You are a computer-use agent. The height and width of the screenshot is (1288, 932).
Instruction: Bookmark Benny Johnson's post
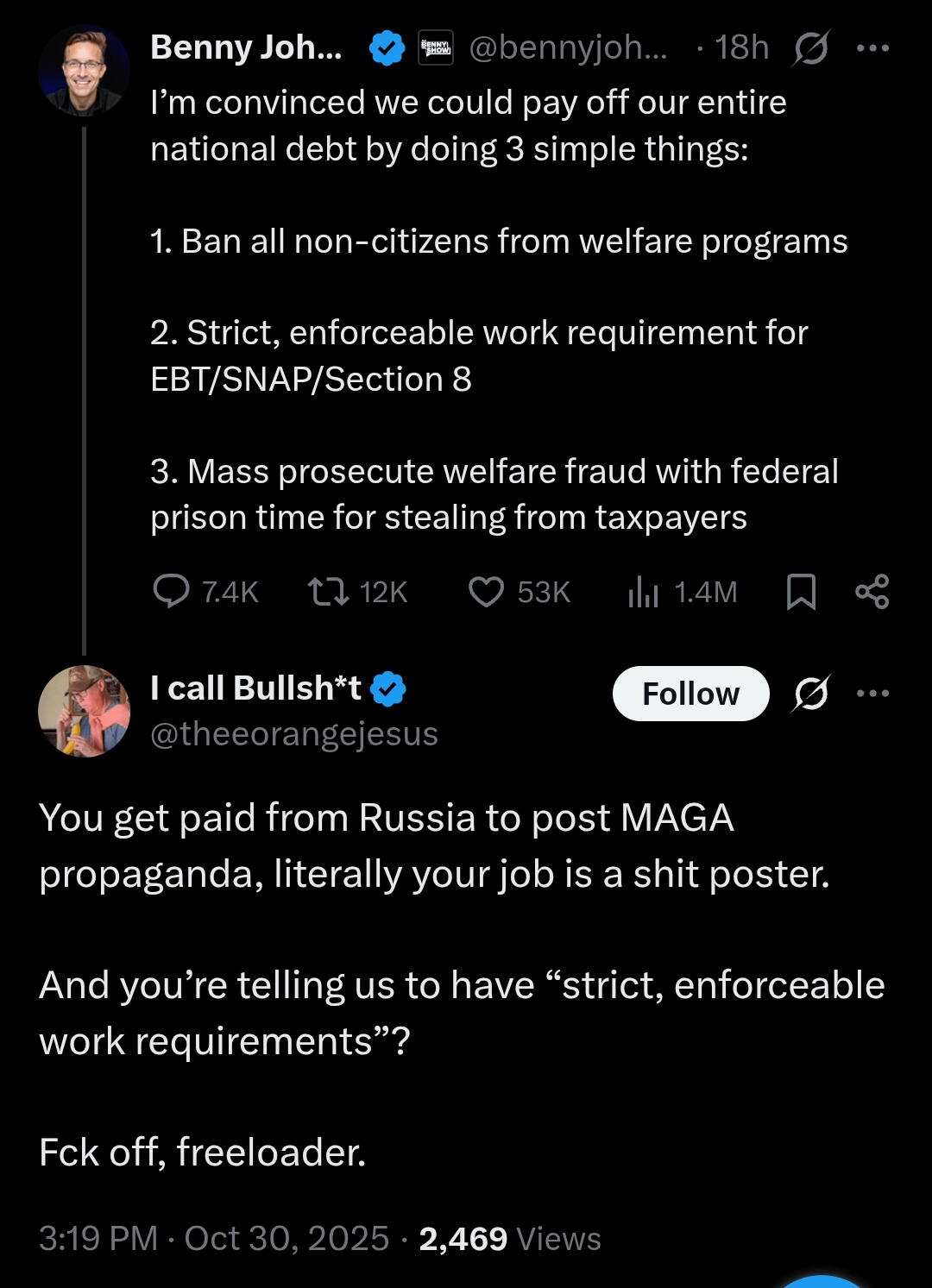[x=801, y=592]
